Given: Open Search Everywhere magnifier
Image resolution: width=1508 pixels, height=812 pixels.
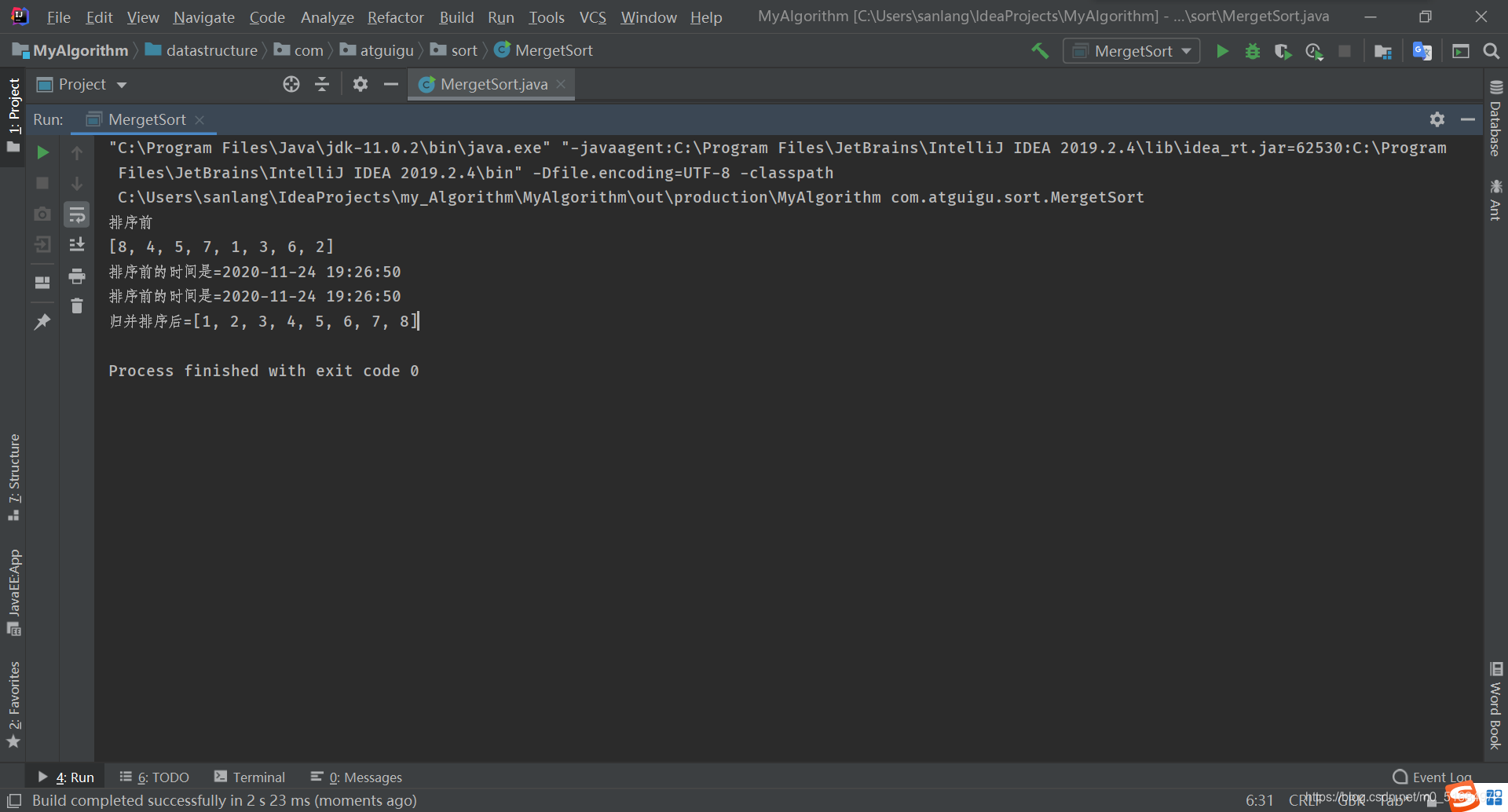Looking at the screenshot, I should (x=1491, y=51).
